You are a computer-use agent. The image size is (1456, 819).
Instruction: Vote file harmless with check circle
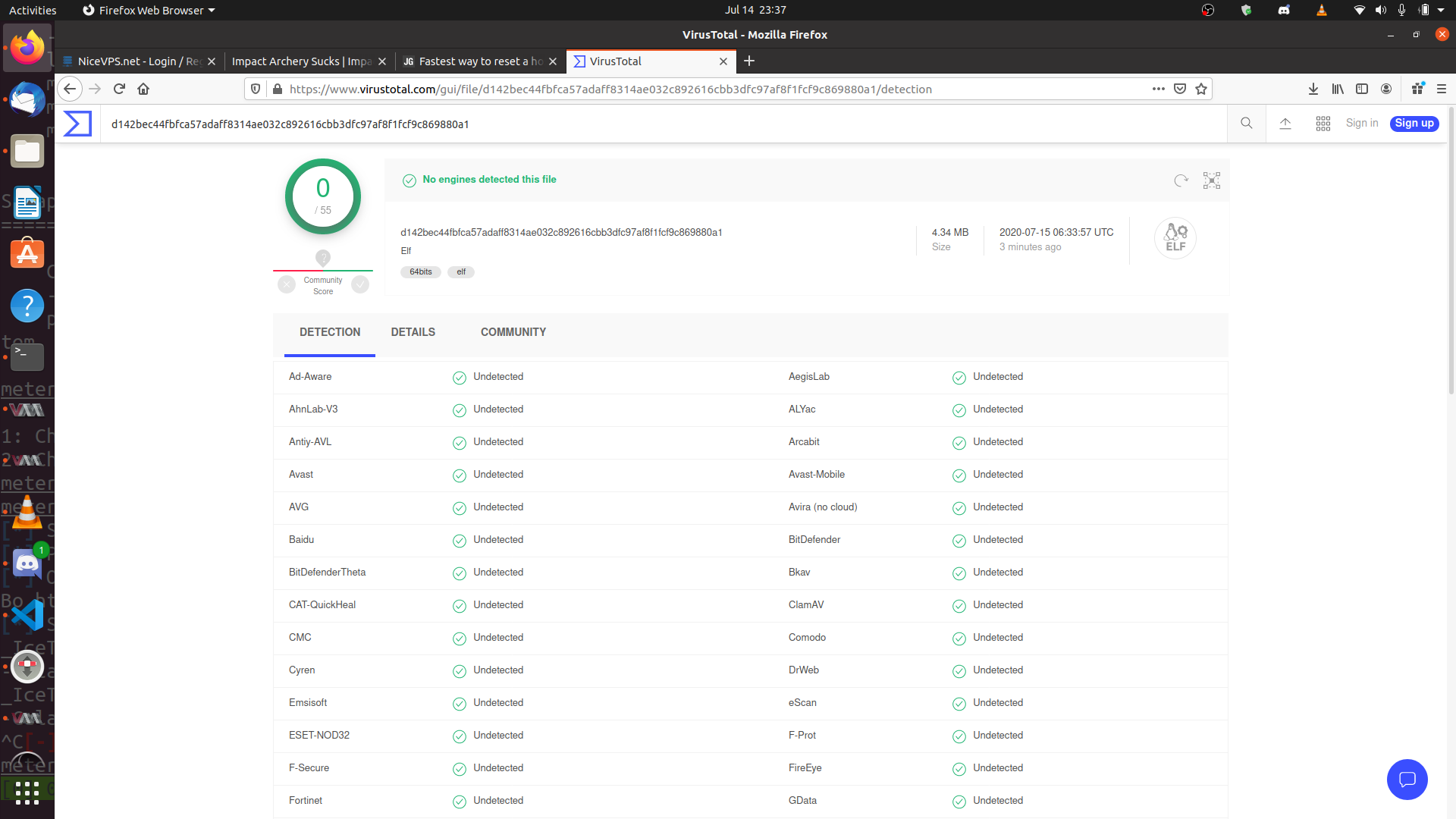pos(360,284)
